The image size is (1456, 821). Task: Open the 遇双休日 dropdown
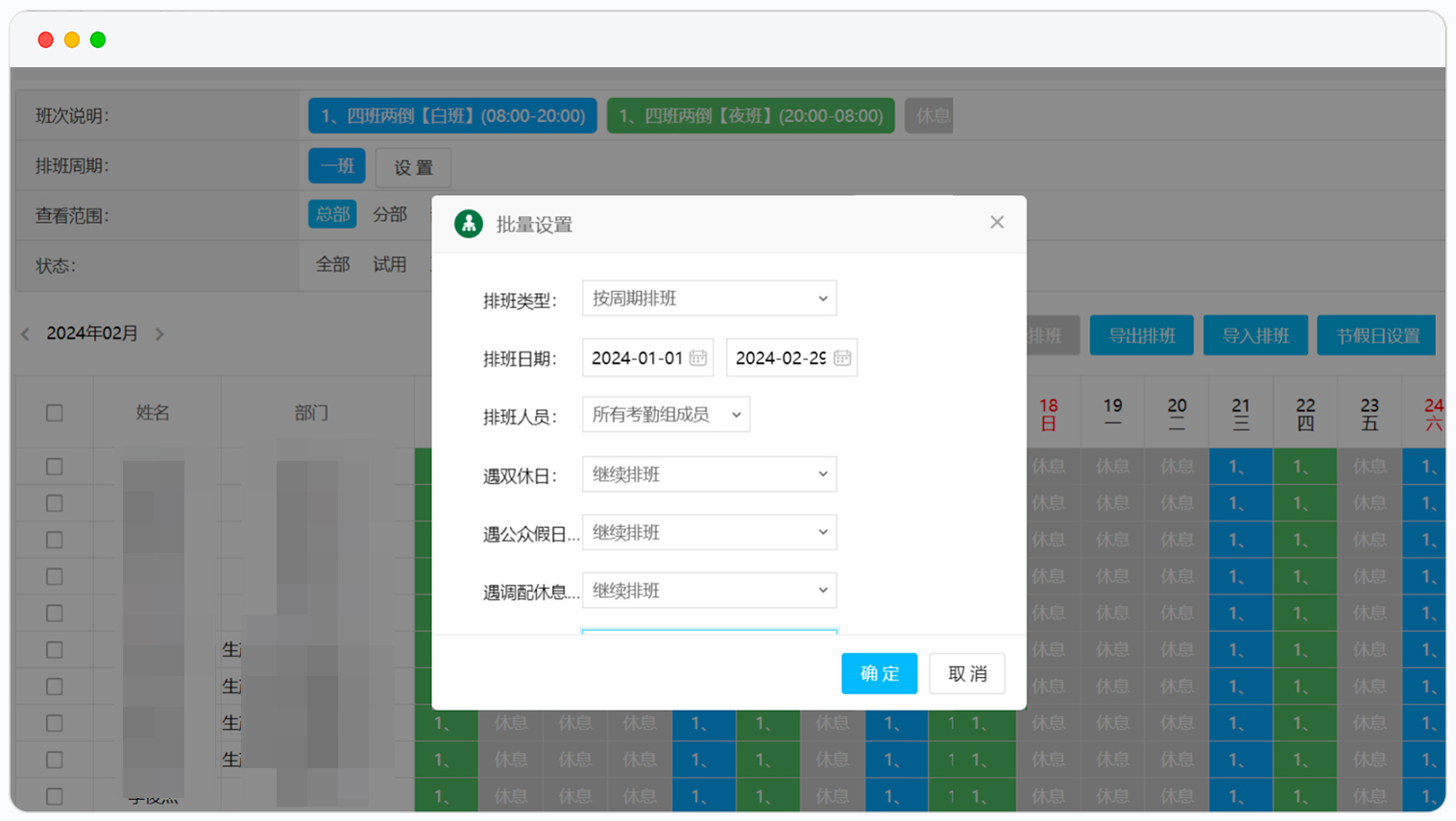[x=709, y=474]
